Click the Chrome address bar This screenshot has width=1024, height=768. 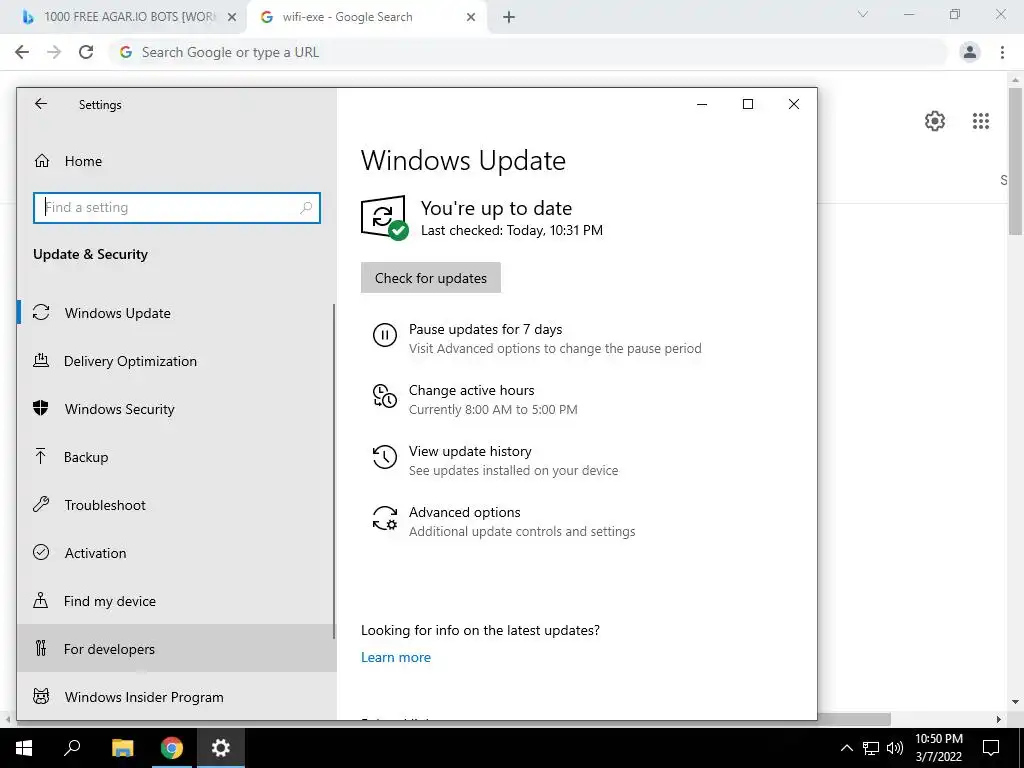(529, 52)
